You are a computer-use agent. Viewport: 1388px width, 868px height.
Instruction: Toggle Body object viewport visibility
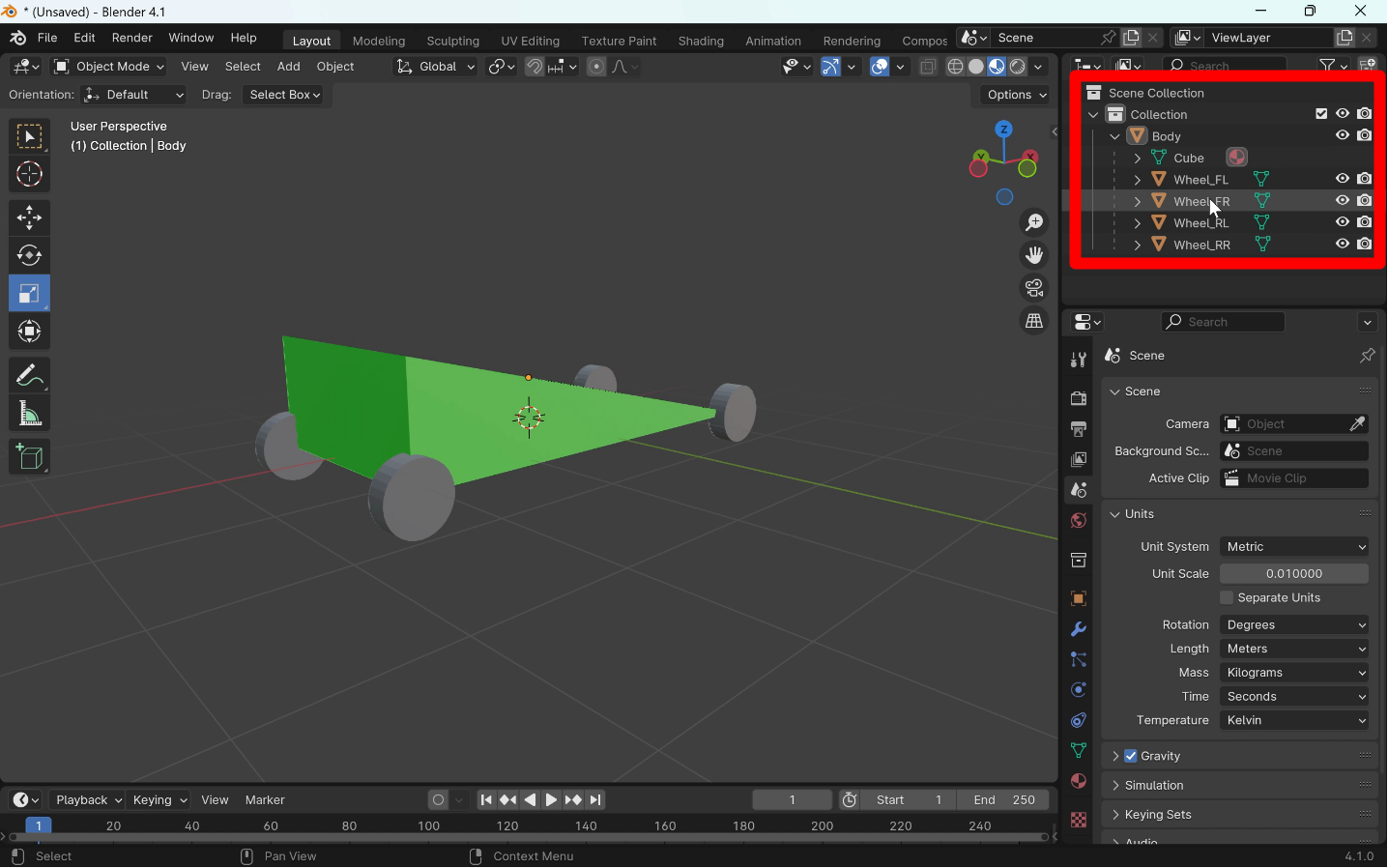(1343, 135)
